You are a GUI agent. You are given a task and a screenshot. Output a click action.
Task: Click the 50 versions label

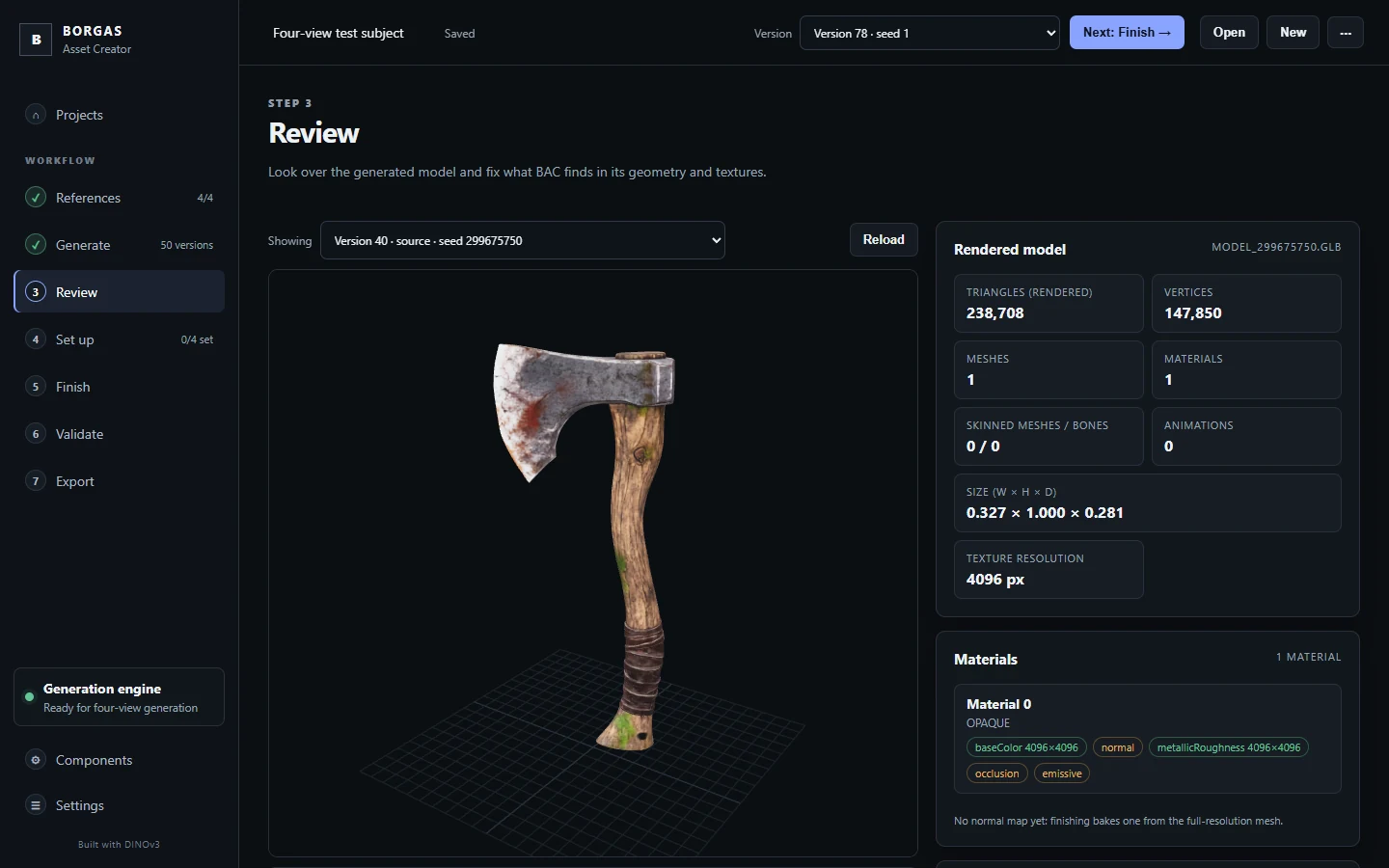pos(187,245)
